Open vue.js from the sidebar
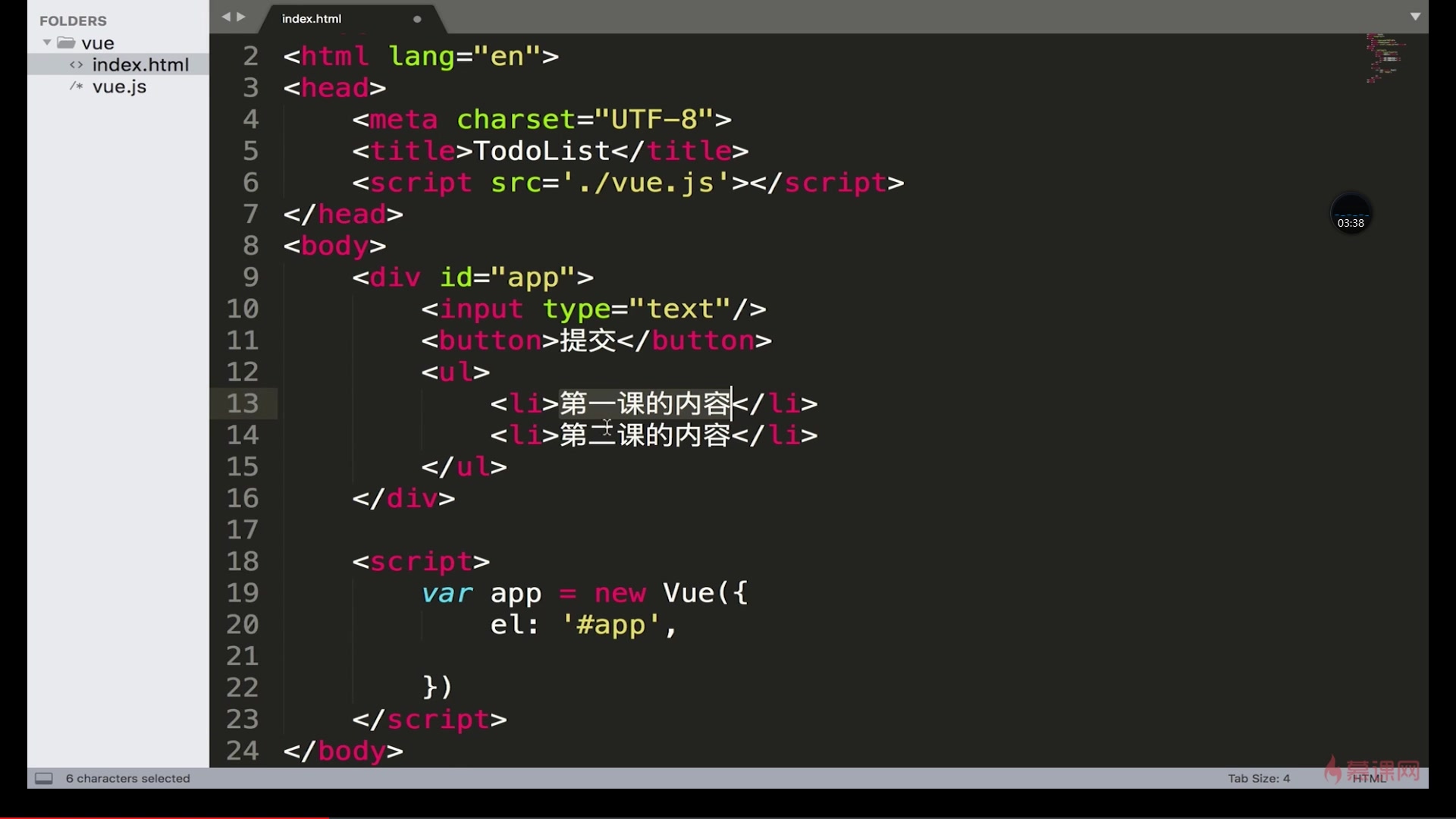 (x=119, y=86)
